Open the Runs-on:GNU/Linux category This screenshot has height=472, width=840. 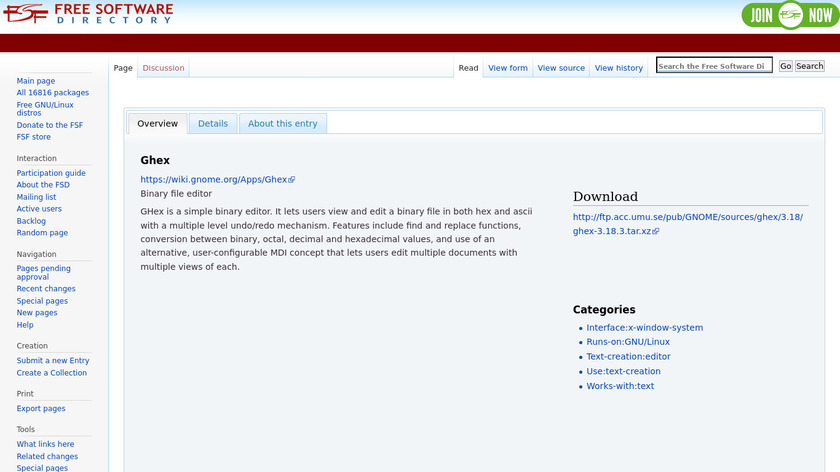628,342
